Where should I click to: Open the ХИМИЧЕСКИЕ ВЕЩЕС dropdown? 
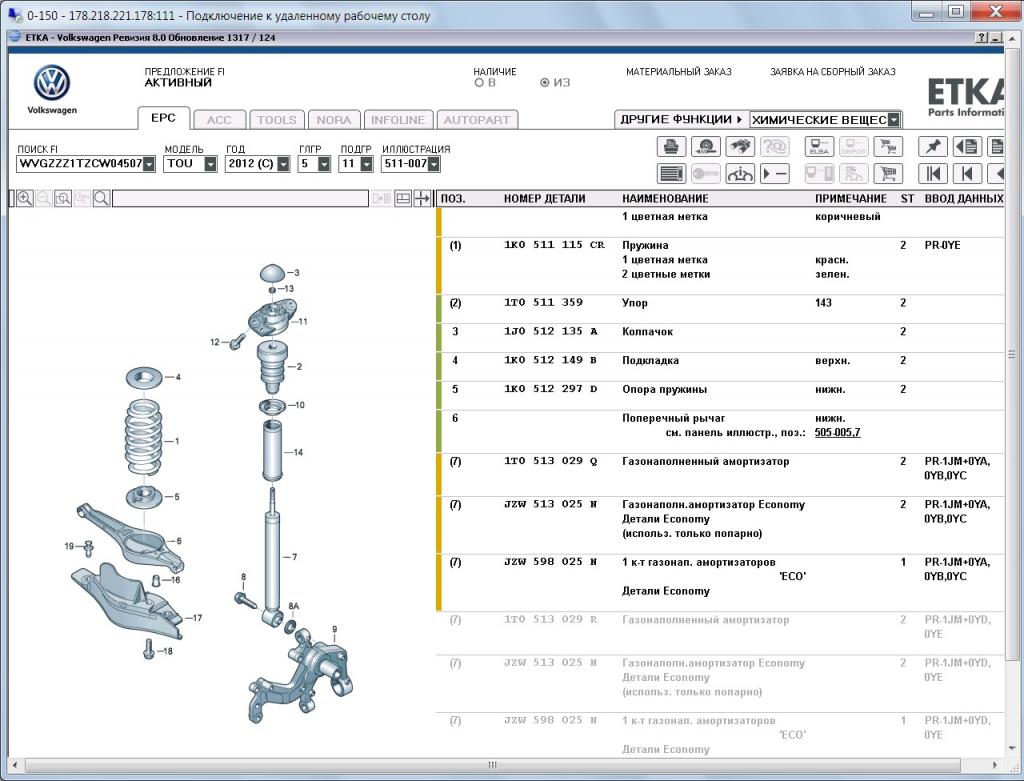pos(894,120)
